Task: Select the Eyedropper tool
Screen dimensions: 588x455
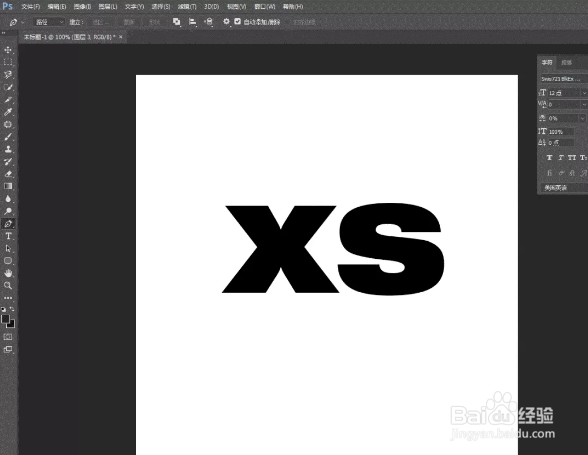Action: 8,112
